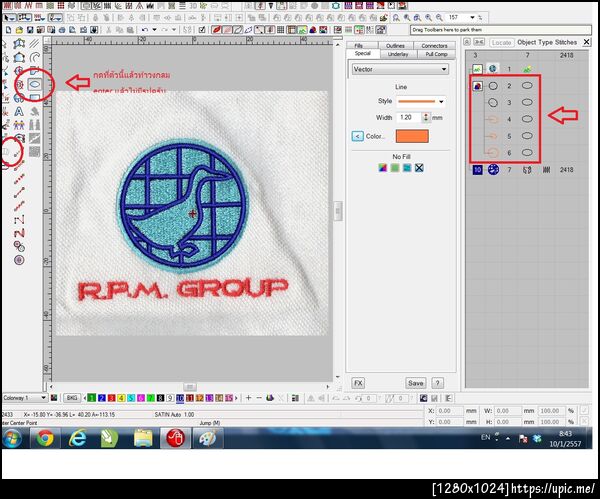600x499 pixels.
Task: Click the Undo arrow icon
Action: pyautogui.click(x=145, y=30)
